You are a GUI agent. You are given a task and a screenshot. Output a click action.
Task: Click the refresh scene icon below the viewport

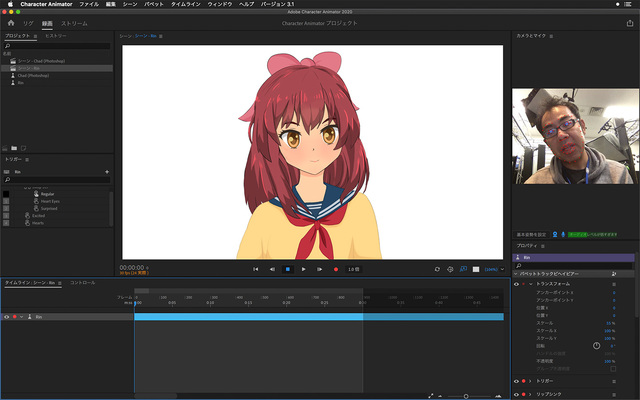437,269
